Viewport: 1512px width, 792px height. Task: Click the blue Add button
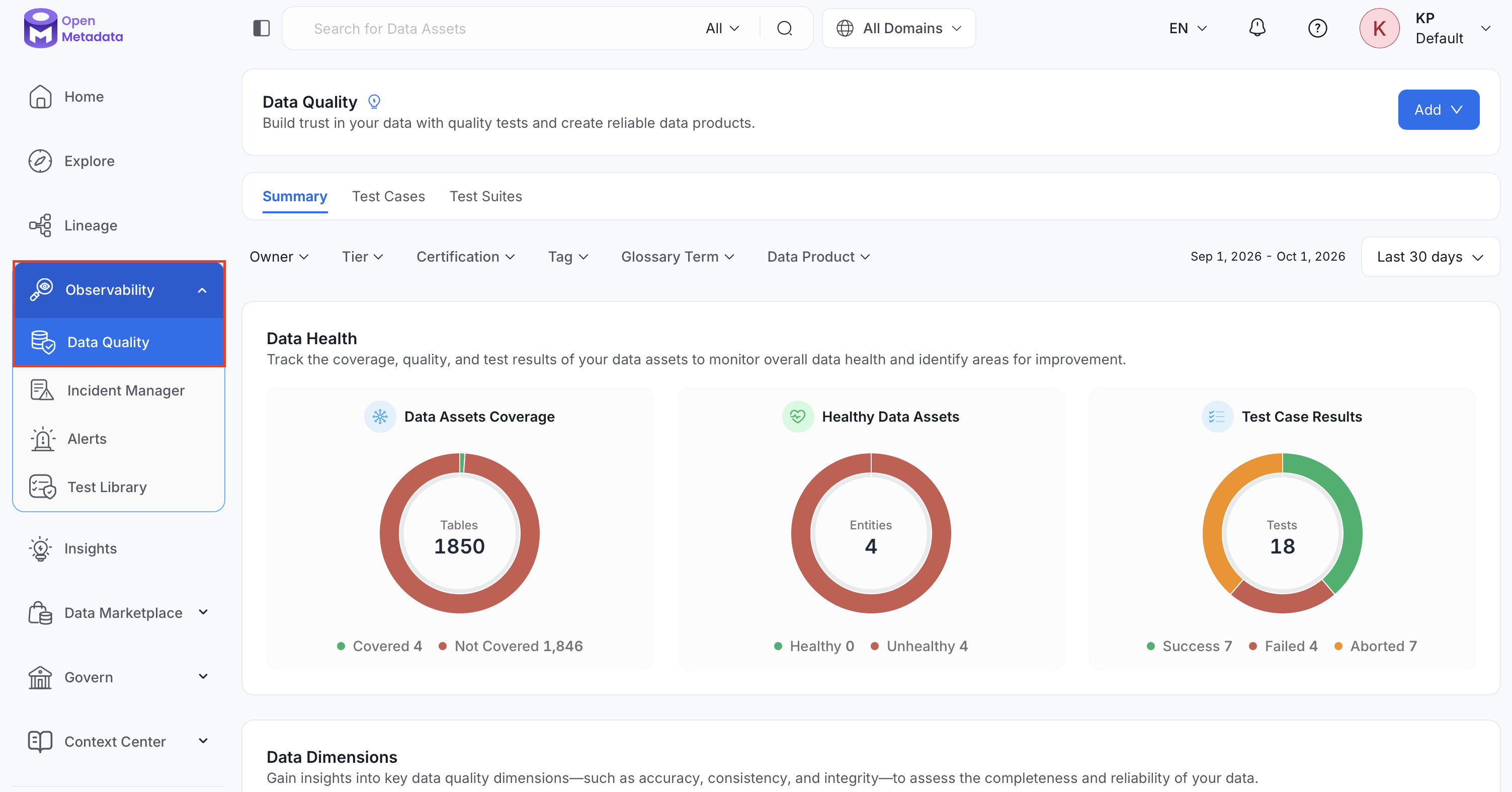coord(1438,110)
